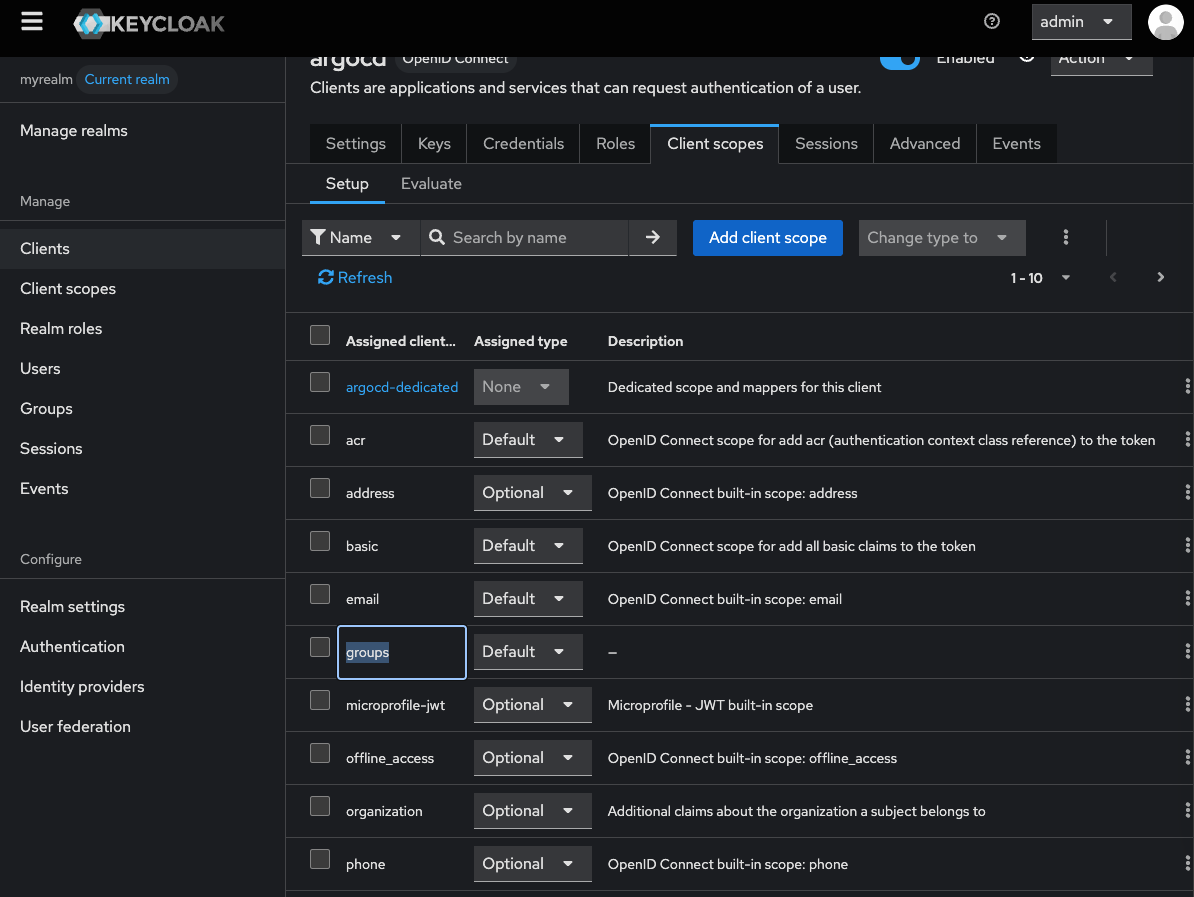Open the help question-mark icon

991,21
